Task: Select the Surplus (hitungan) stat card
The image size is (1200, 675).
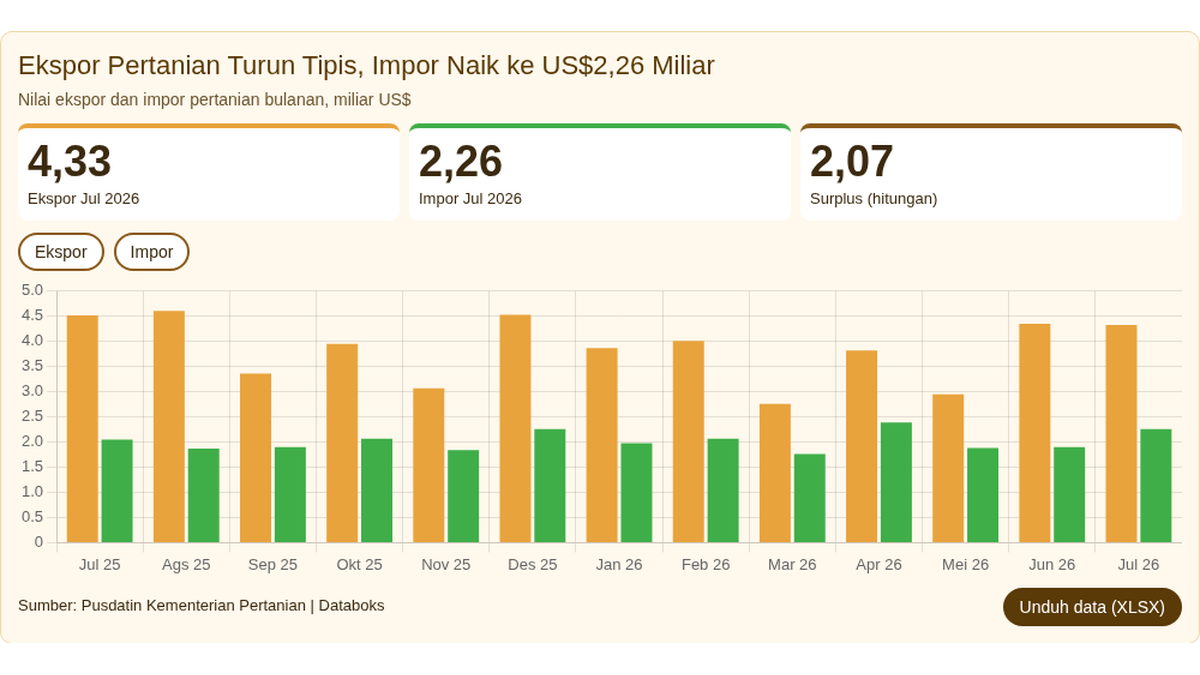Action: 991,172
